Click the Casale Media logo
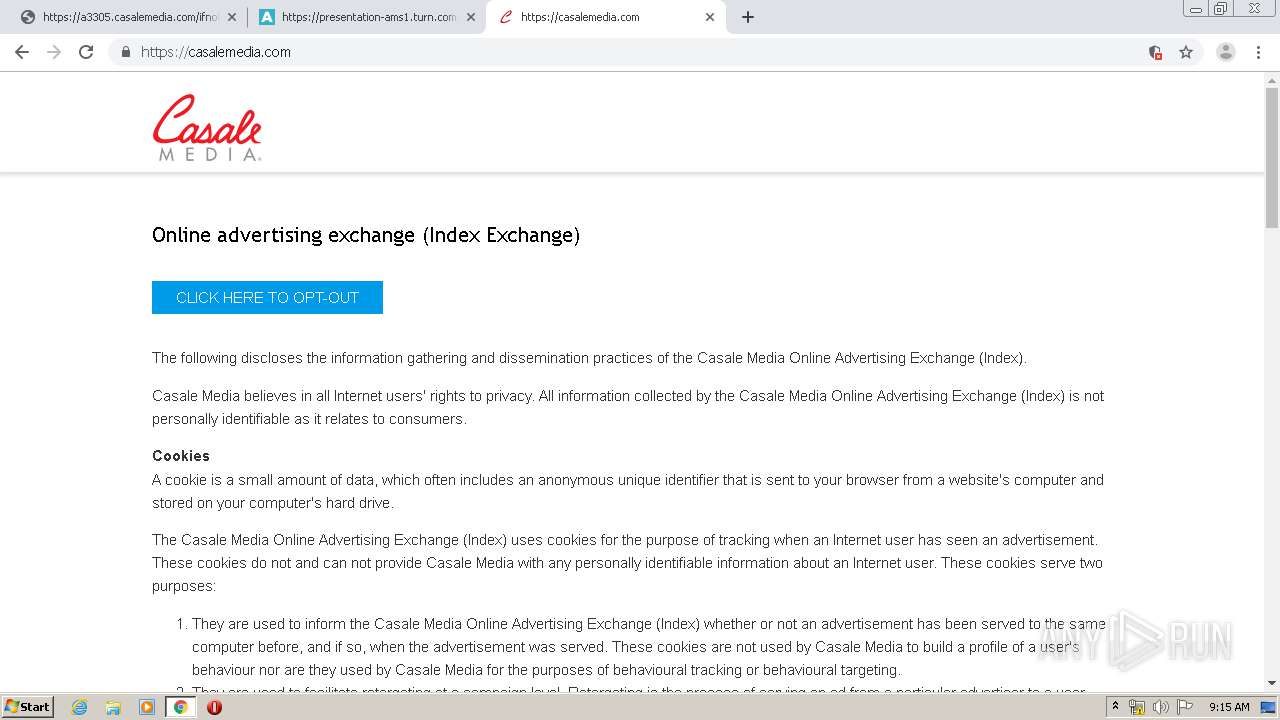 [x=207, y=127]
